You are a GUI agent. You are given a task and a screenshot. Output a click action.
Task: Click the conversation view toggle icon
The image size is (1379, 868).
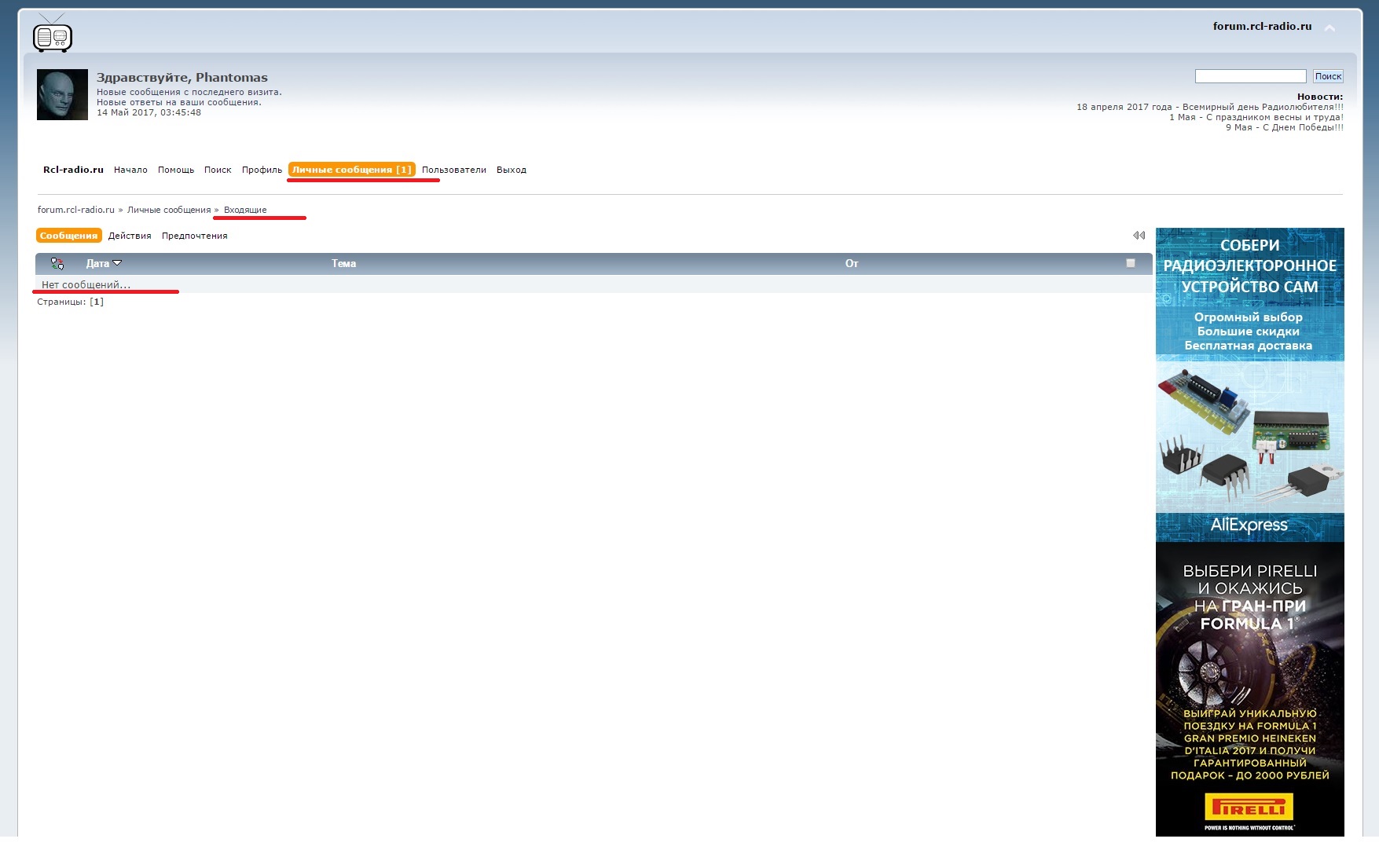click(57, 264)
